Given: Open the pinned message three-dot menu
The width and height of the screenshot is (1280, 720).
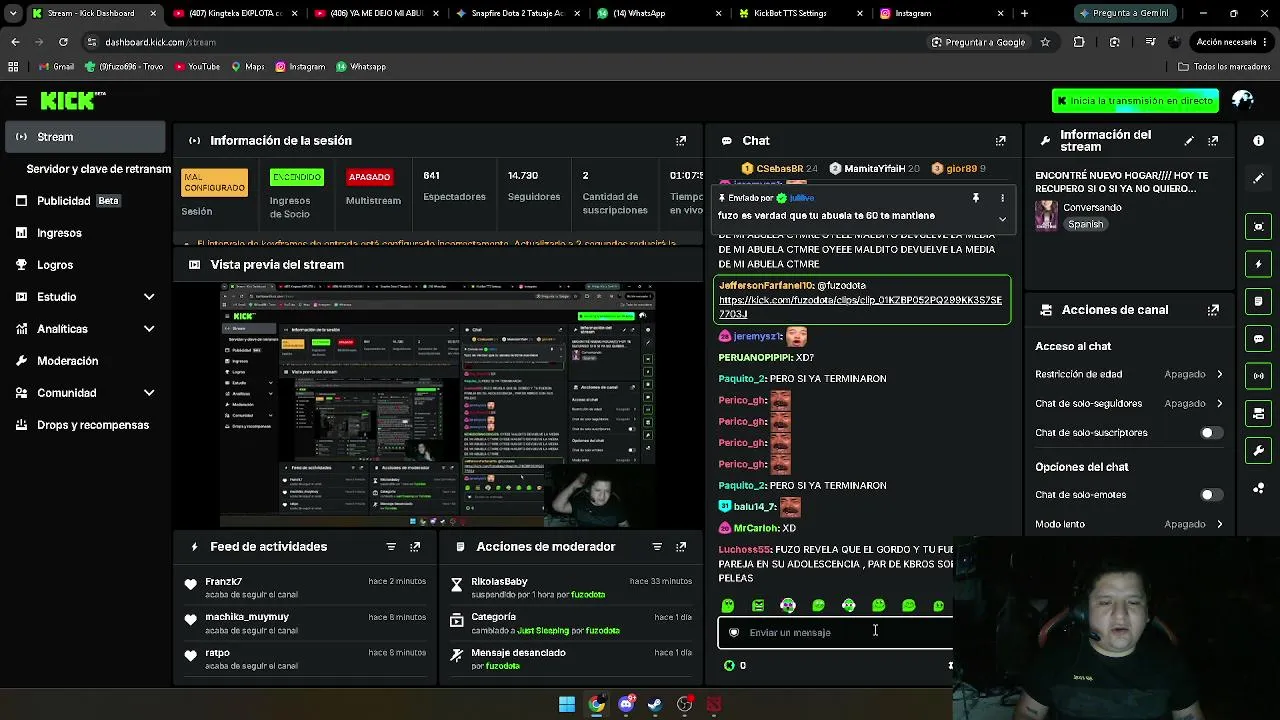Looking at the screenshot, I should click(1002, 198).
